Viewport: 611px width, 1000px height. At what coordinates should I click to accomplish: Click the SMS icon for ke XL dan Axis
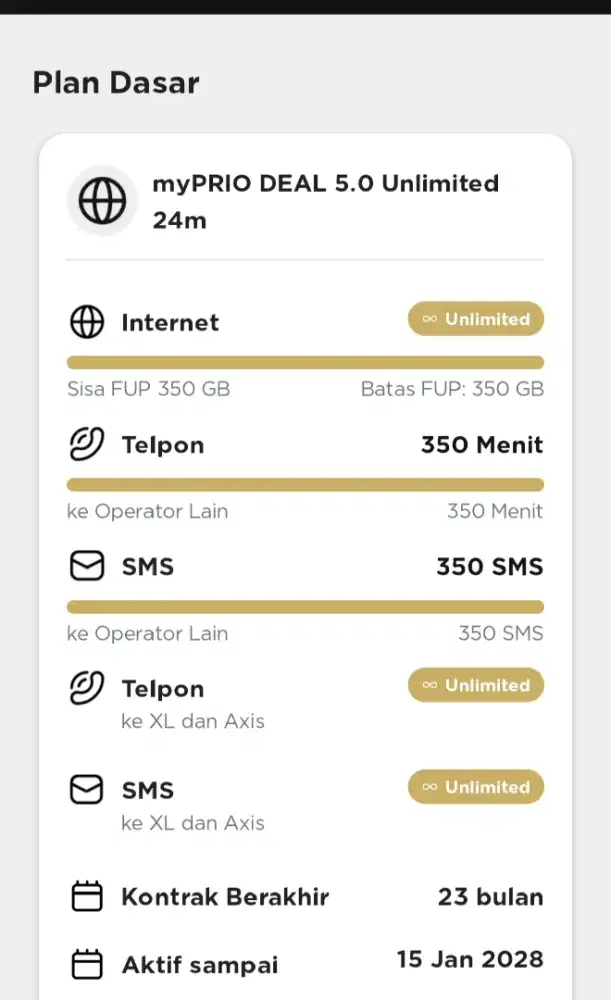click(87, 789)
